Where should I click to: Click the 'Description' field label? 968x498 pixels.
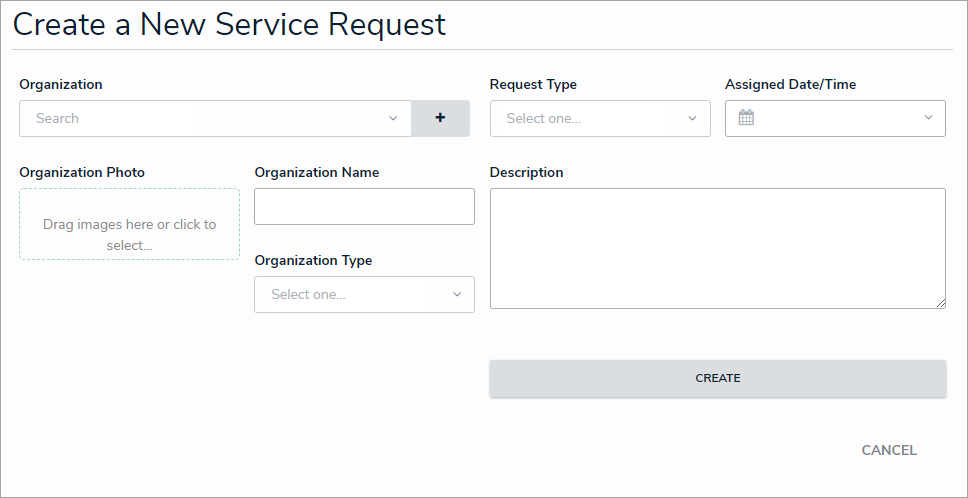(526, 172)
